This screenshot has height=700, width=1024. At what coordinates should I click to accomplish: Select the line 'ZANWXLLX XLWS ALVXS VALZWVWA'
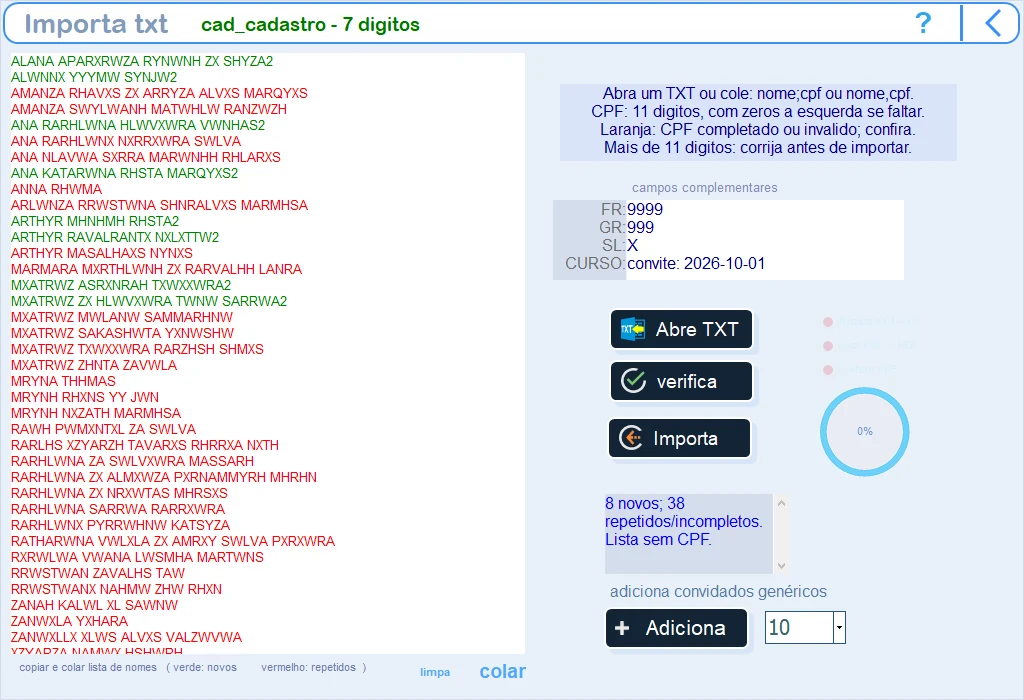126,637
